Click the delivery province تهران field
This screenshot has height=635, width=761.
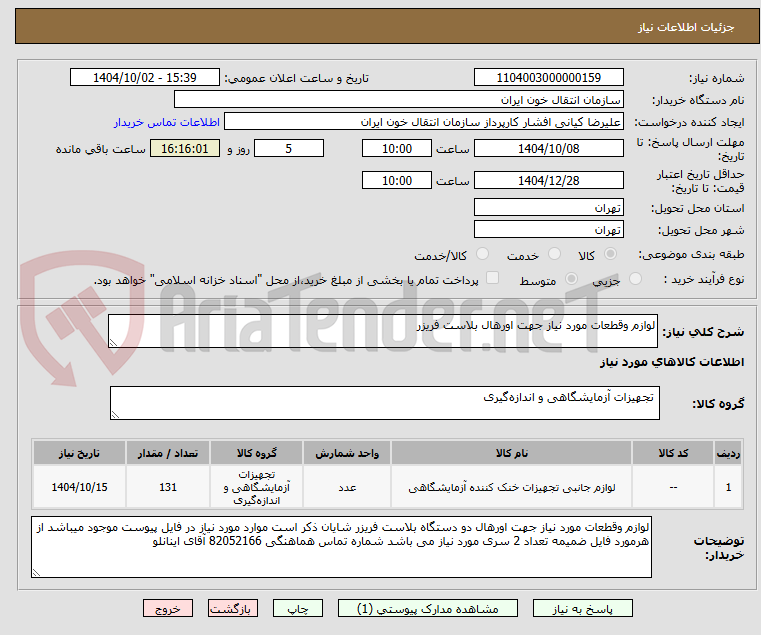[548, 207]
